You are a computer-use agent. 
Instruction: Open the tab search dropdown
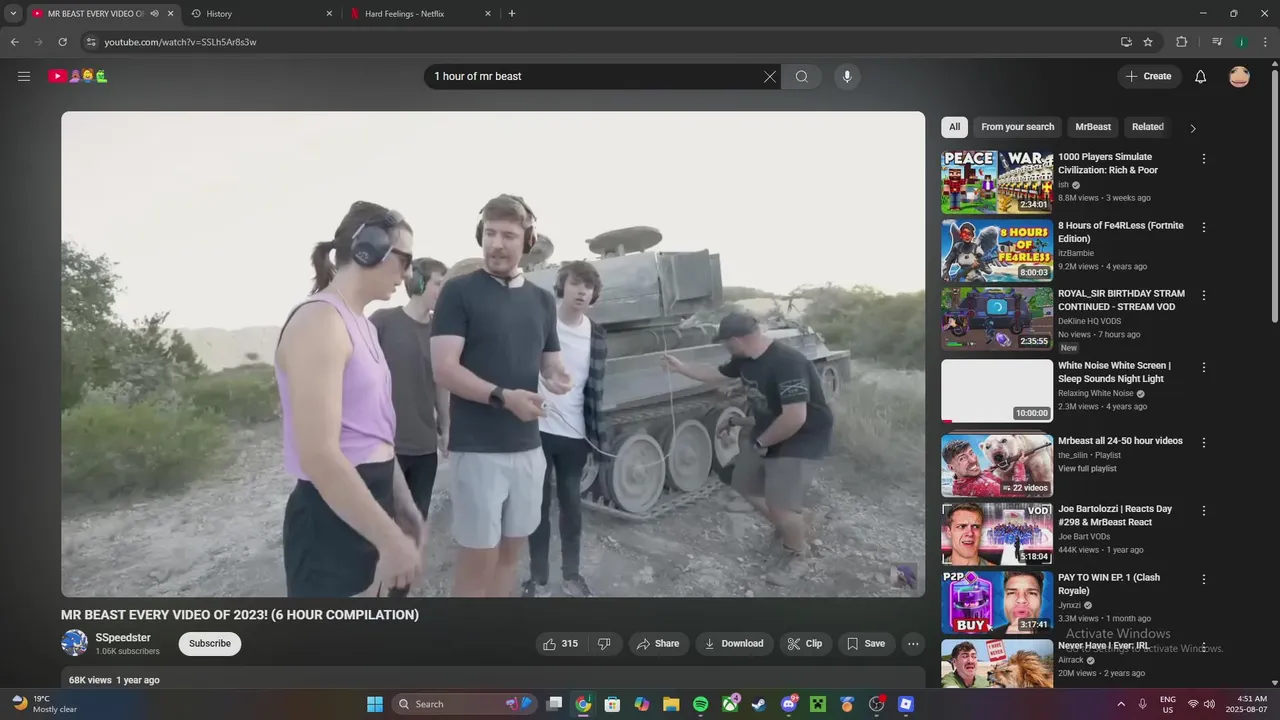coord(13,14)
